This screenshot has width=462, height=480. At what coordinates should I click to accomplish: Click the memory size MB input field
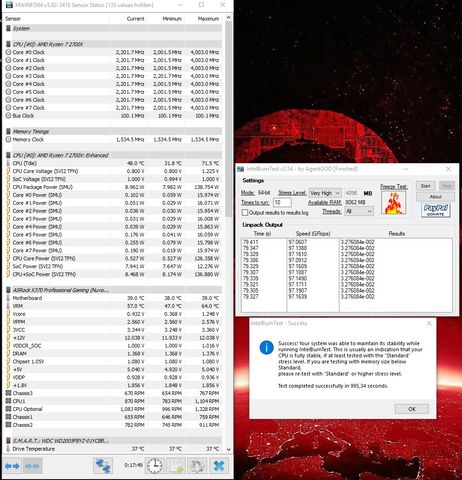[x=352, y=193]
